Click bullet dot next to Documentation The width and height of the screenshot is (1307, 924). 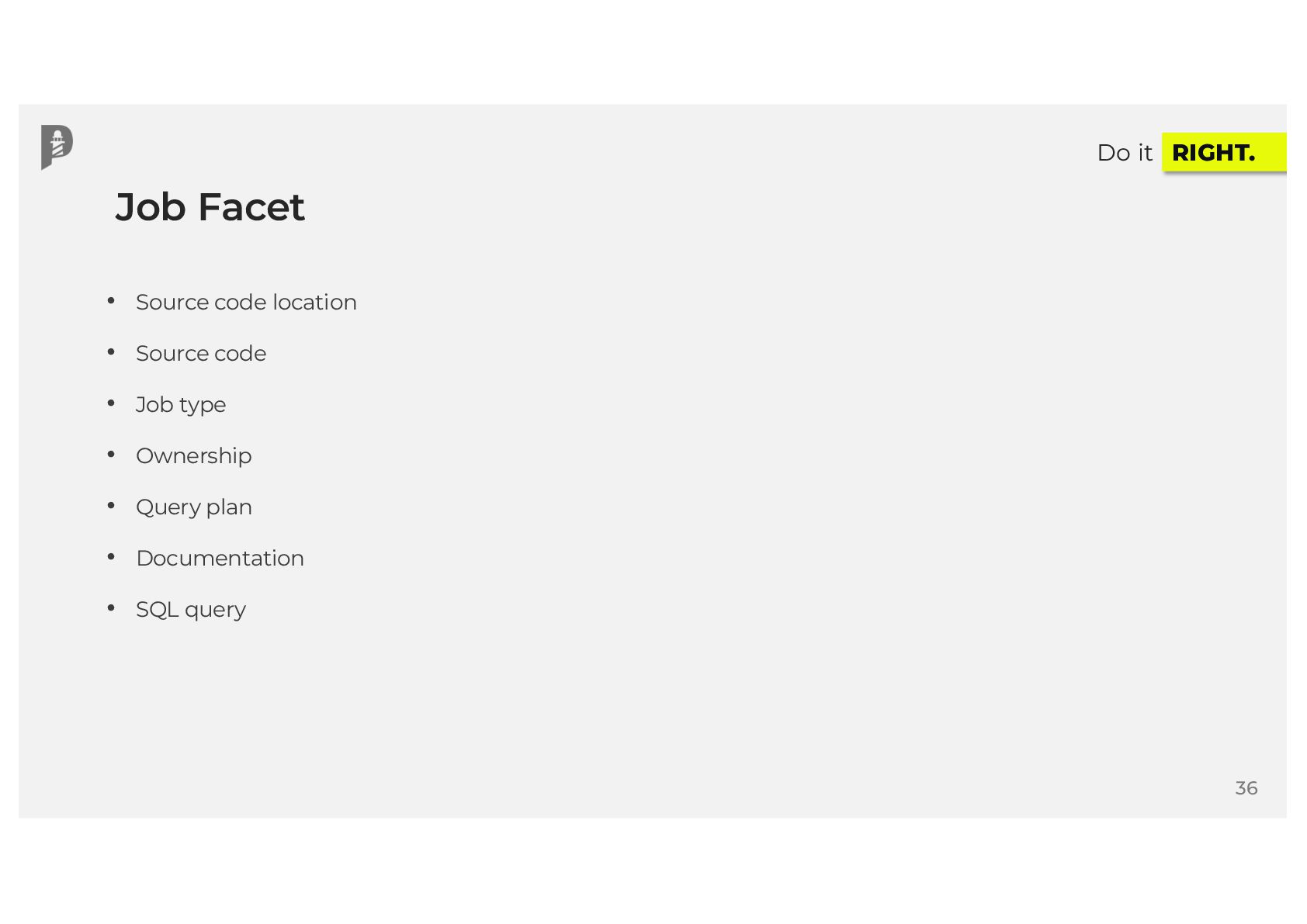point(111,557)
